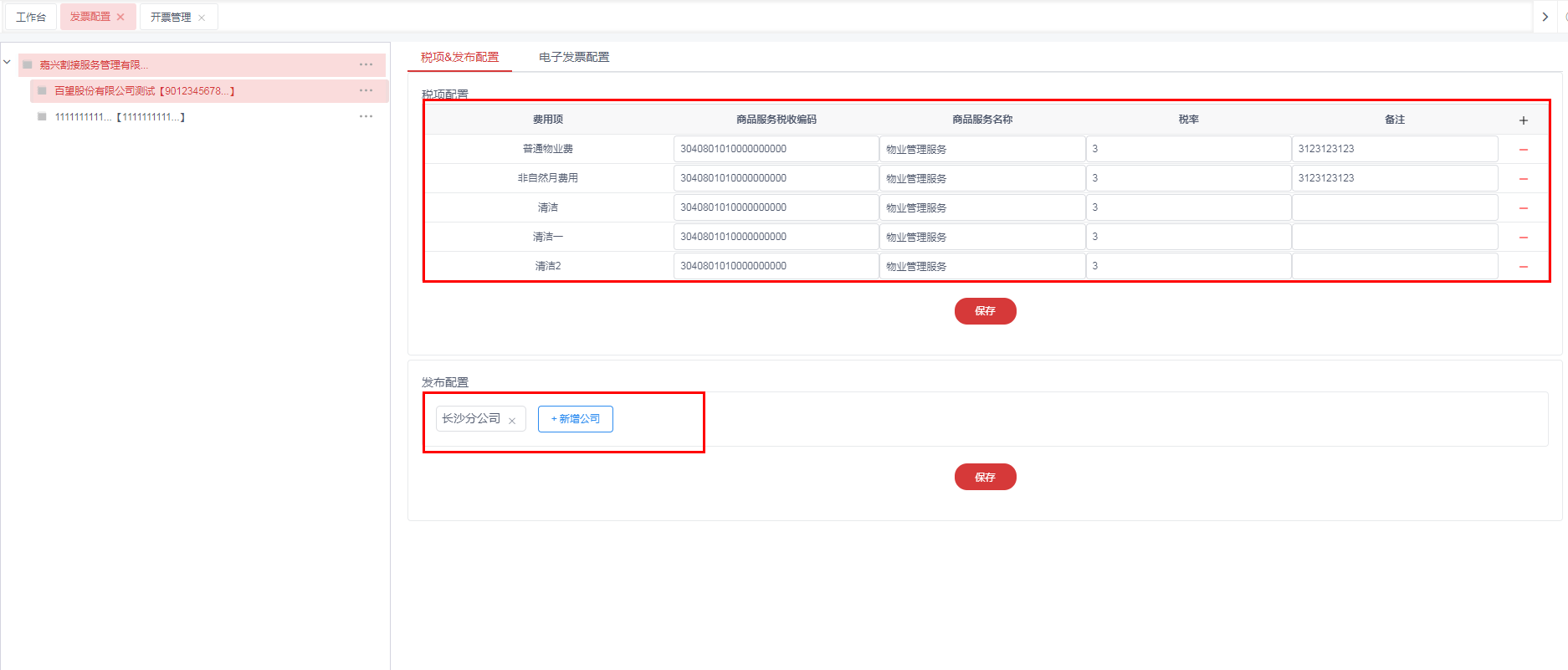The width and height of the screenshot is (1568, 670).
Task: Click the 商品服务税收编码 column header
Action: point(776,120)
